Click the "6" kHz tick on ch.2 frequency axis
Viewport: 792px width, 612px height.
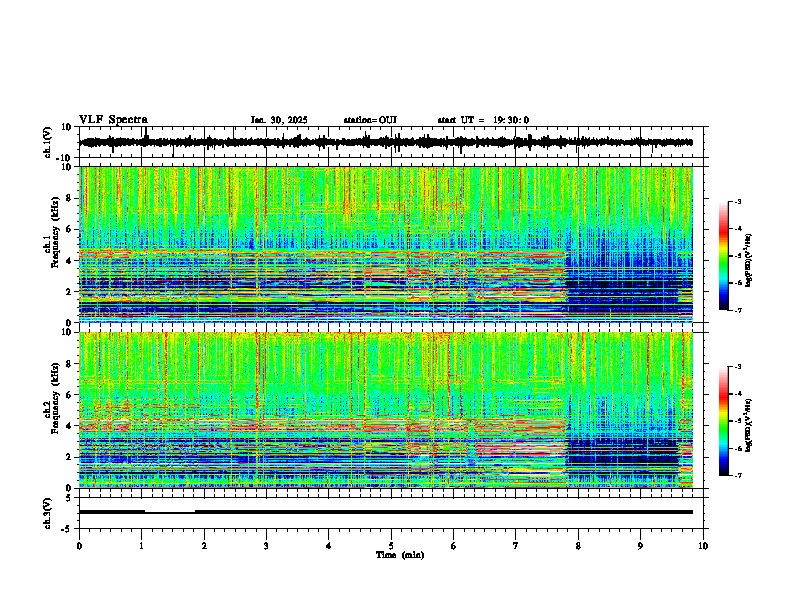[x=70, y=395]
